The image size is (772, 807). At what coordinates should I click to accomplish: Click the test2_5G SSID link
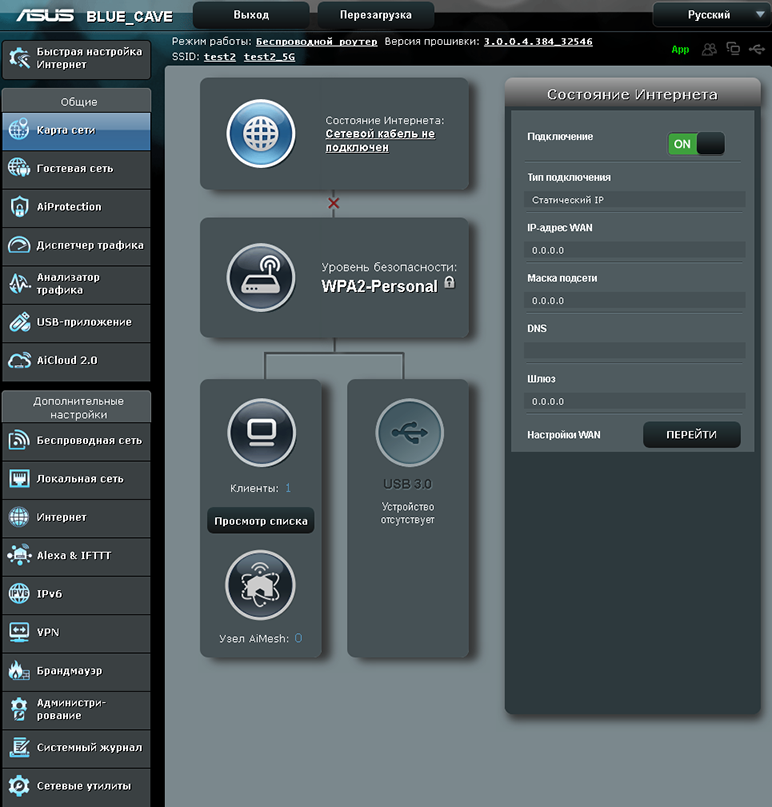[x=269, y=57]
